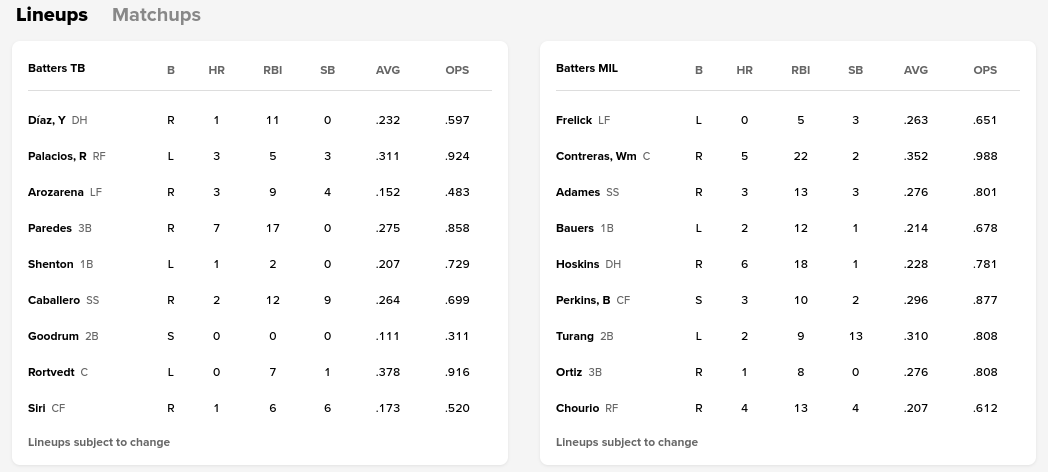Image resolution: width=1048 pixels, height=472 pixels.
Task: Open Palacios, R player profile
Action: [x=57, y=156]
